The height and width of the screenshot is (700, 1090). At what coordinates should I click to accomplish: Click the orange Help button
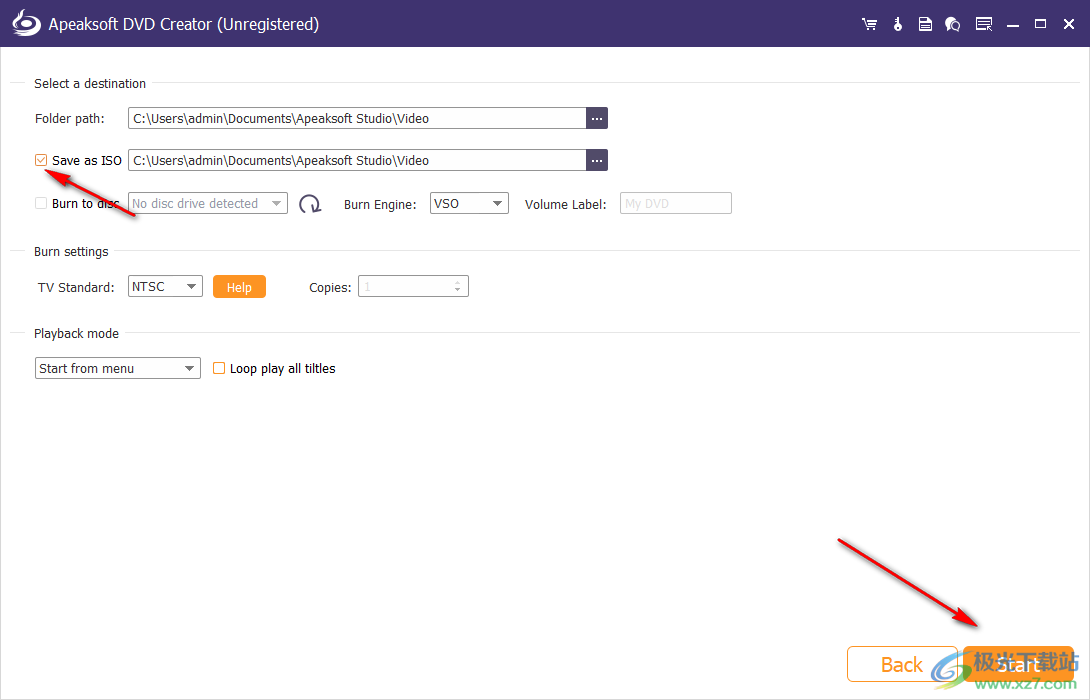click(239, 286)
